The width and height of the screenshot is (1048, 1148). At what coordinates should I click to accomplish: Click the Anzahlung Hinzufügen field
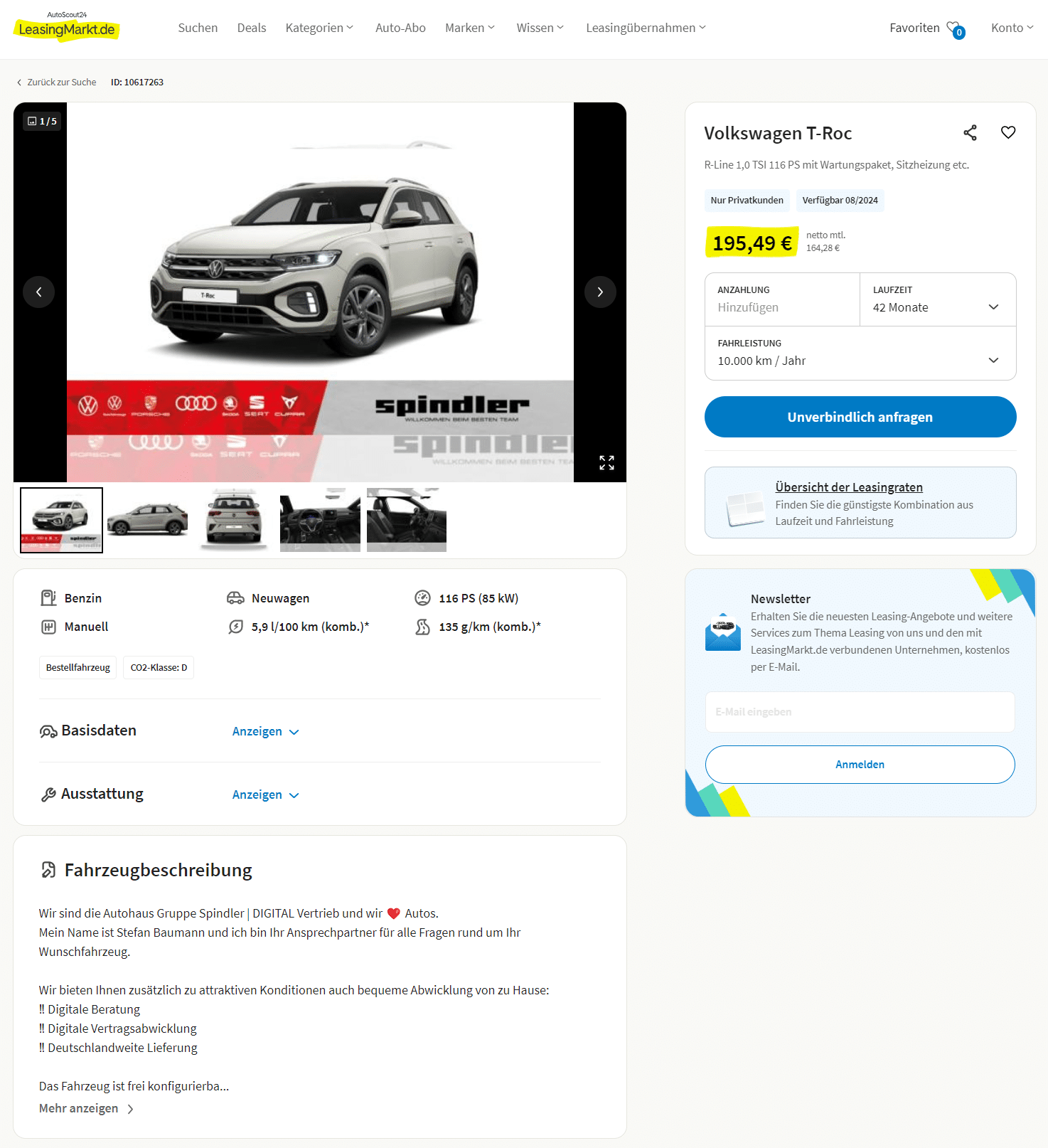click(x=782, y=299)
